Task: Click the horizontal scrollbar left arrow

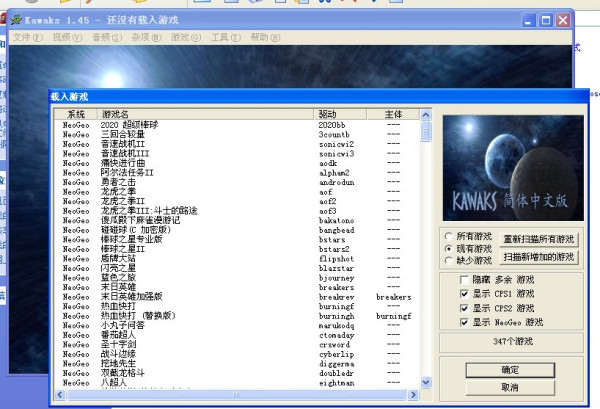Action: [x=60, y=394]
